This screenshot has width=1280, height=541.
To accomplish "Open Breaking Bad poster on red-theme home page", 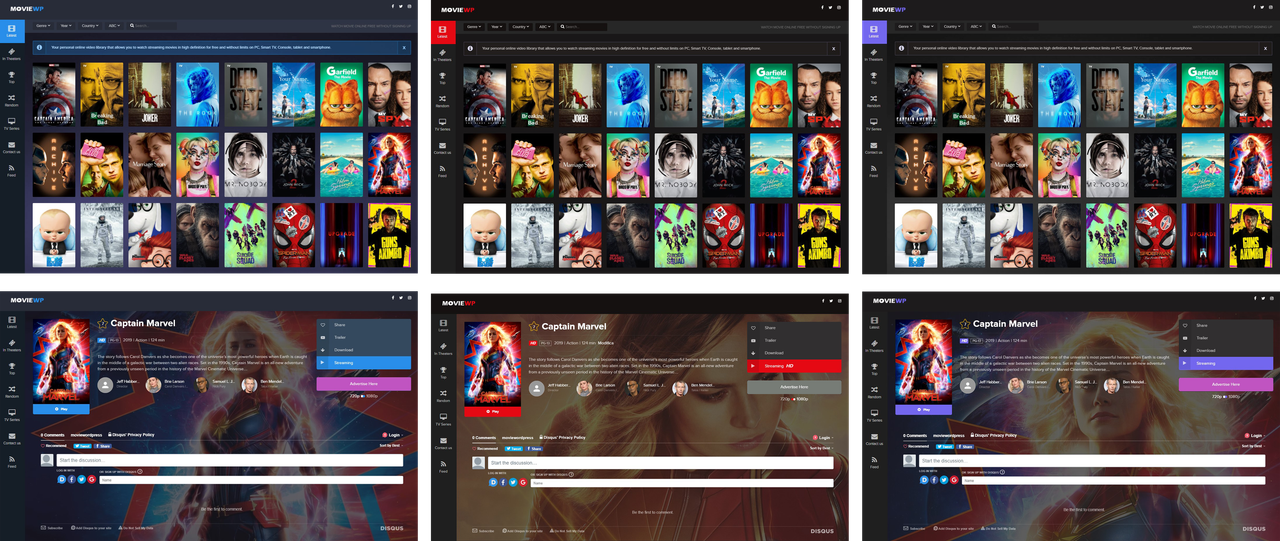I will 533,95.
